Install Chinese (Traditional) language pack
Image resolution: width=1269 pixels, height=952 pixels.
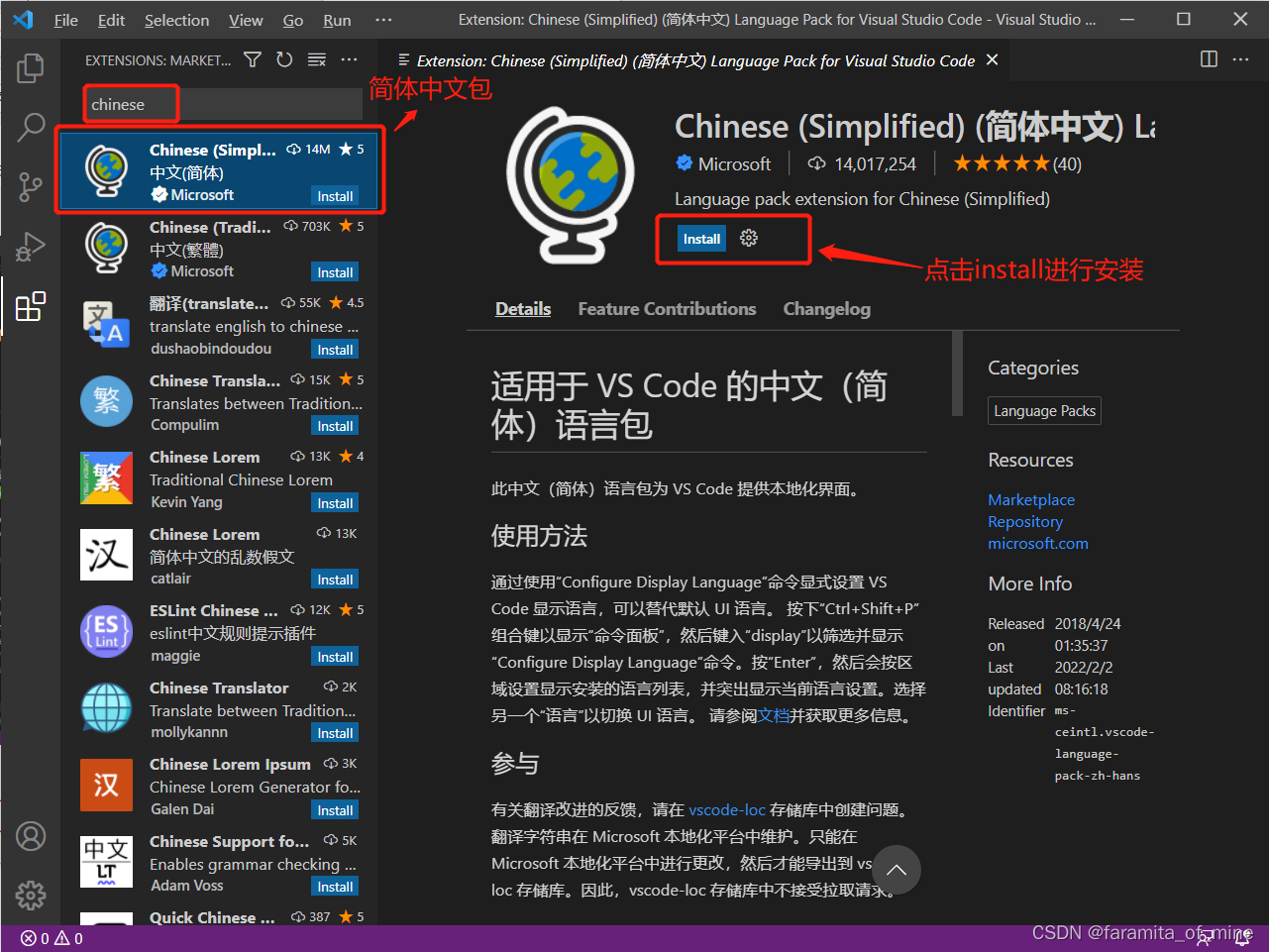(335, 272)
